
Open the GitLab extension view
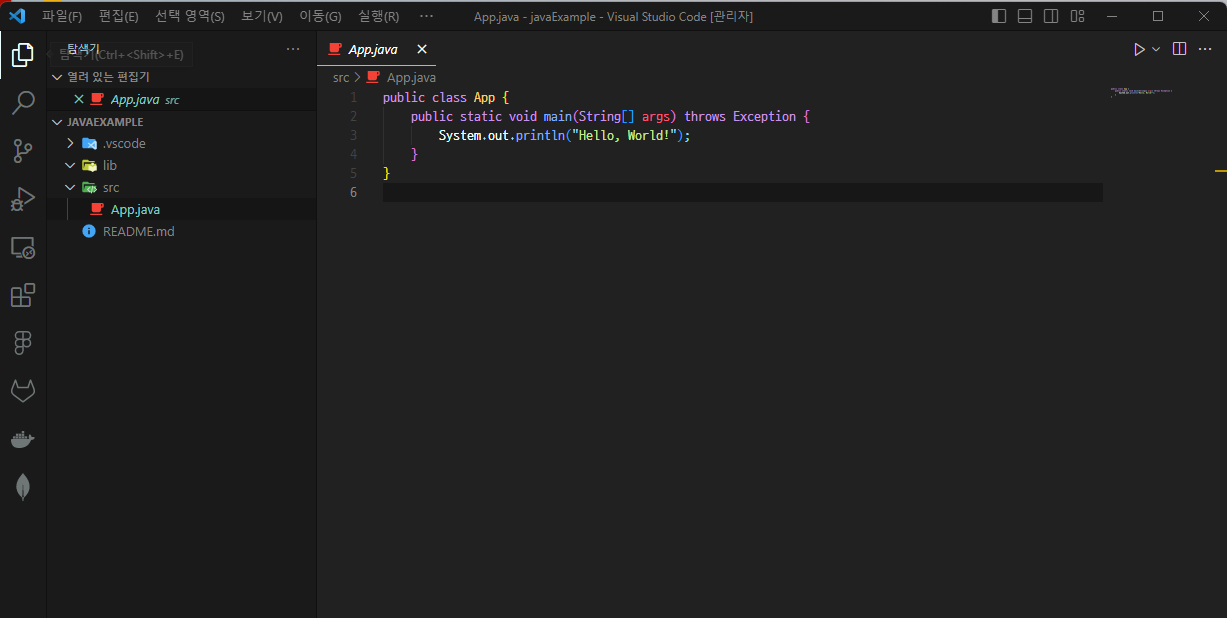point(22,391)
